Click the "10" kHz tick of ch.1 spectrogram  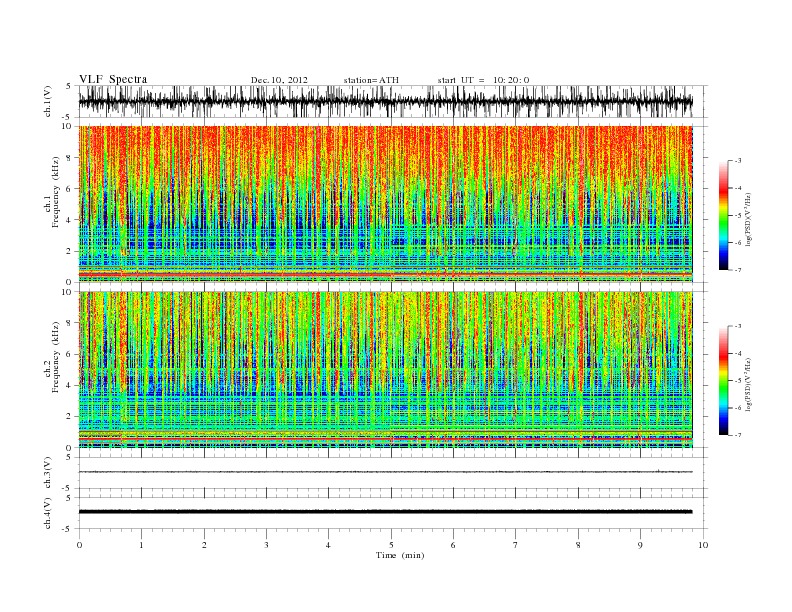click(x=68, y=126)
